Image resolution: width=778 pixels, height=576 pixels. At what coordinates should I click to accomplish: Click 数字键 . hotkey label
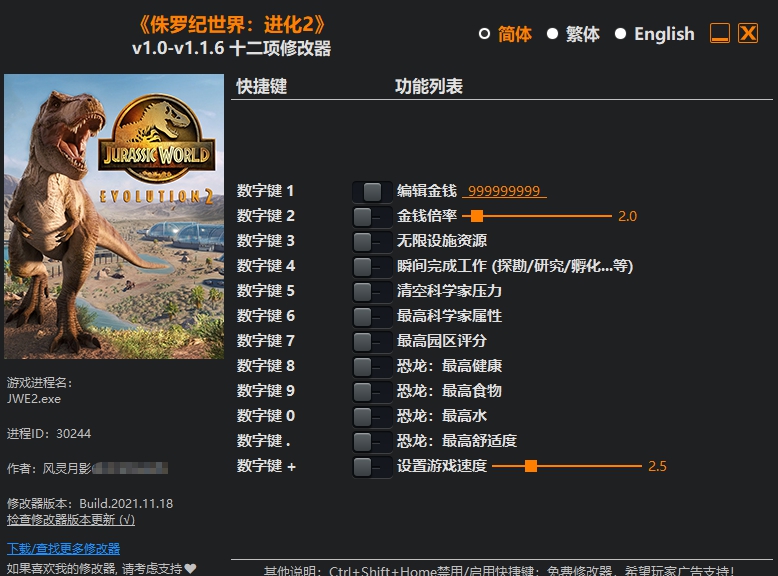263,441
